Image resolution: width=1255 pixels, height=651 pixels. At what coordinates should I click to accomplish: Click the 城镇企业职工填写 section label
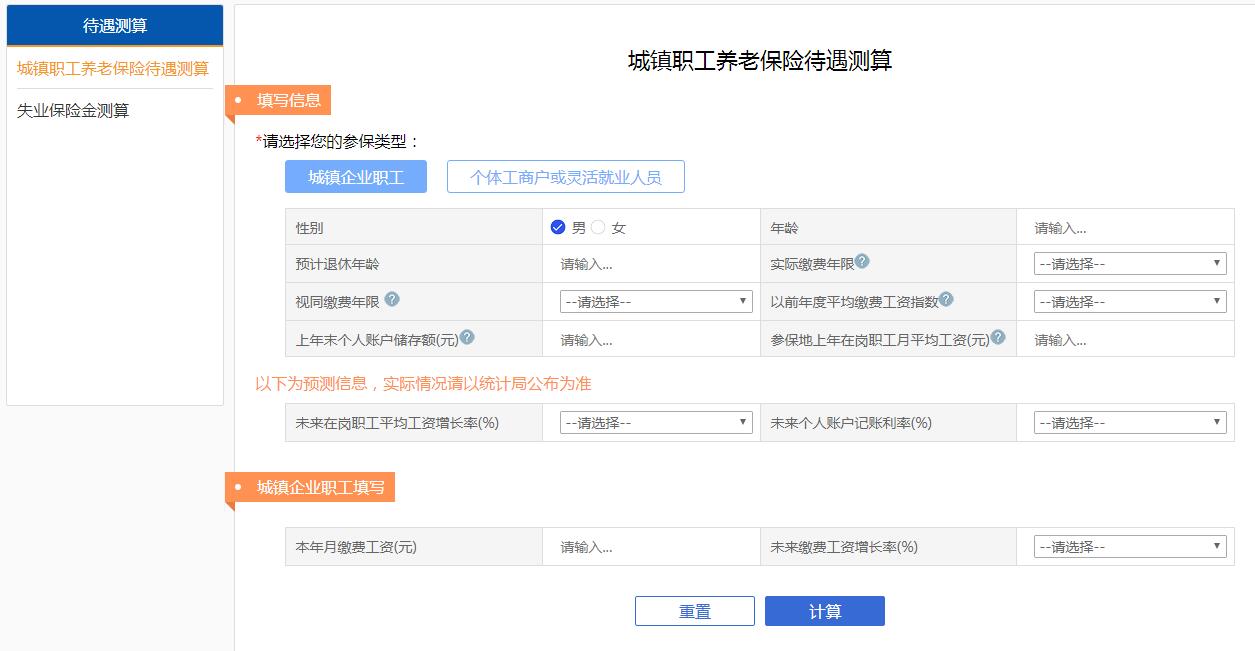point(311,488)
